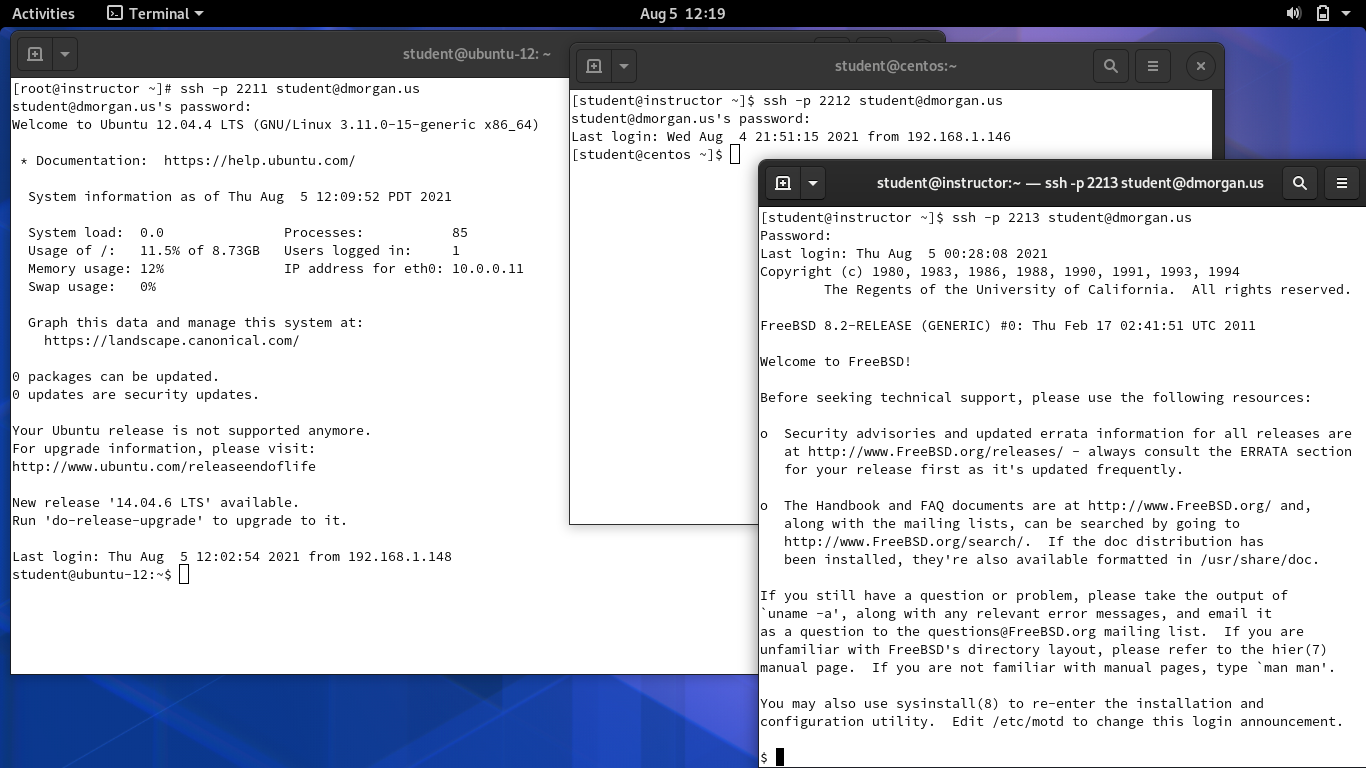Open a new tab in the ubuntu-12 terminal

35,54
